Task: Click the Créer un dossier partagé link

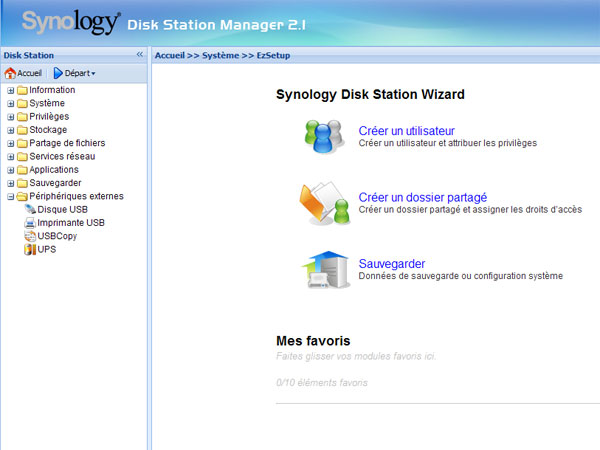Action: [422, 197]
